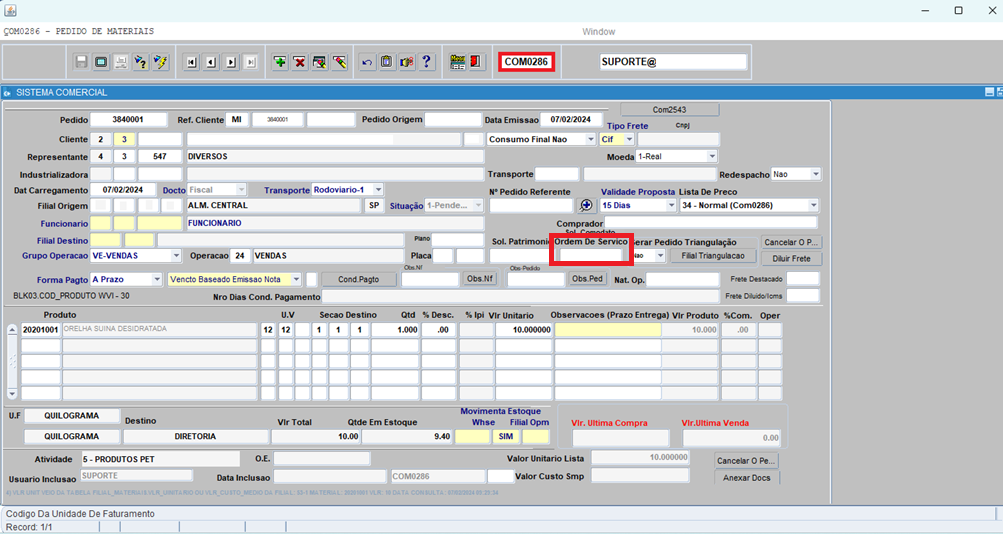Screen dimensions: 1003x534
Task: Click the Execute Query lightning icon
Action: pyautogui.click(x=161, y=62)
